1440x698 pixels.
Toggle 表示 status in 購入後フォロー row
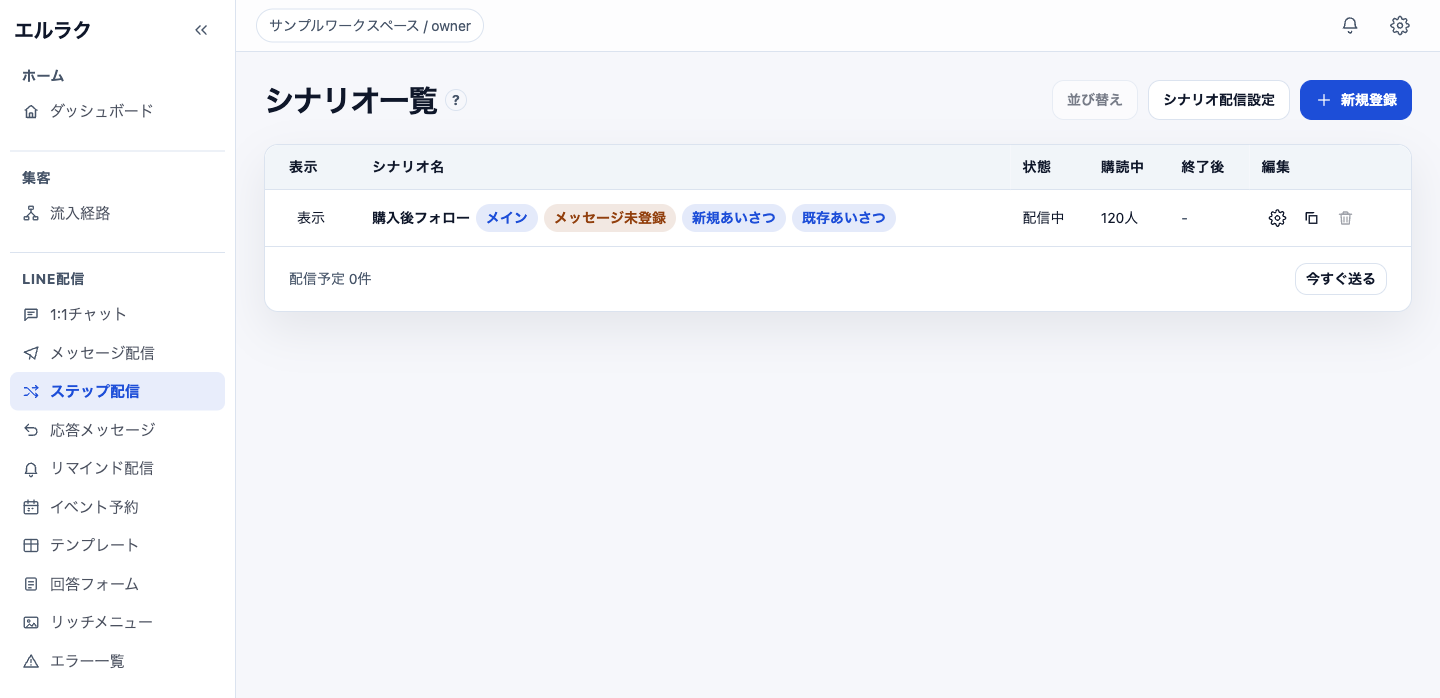point(311,218)
